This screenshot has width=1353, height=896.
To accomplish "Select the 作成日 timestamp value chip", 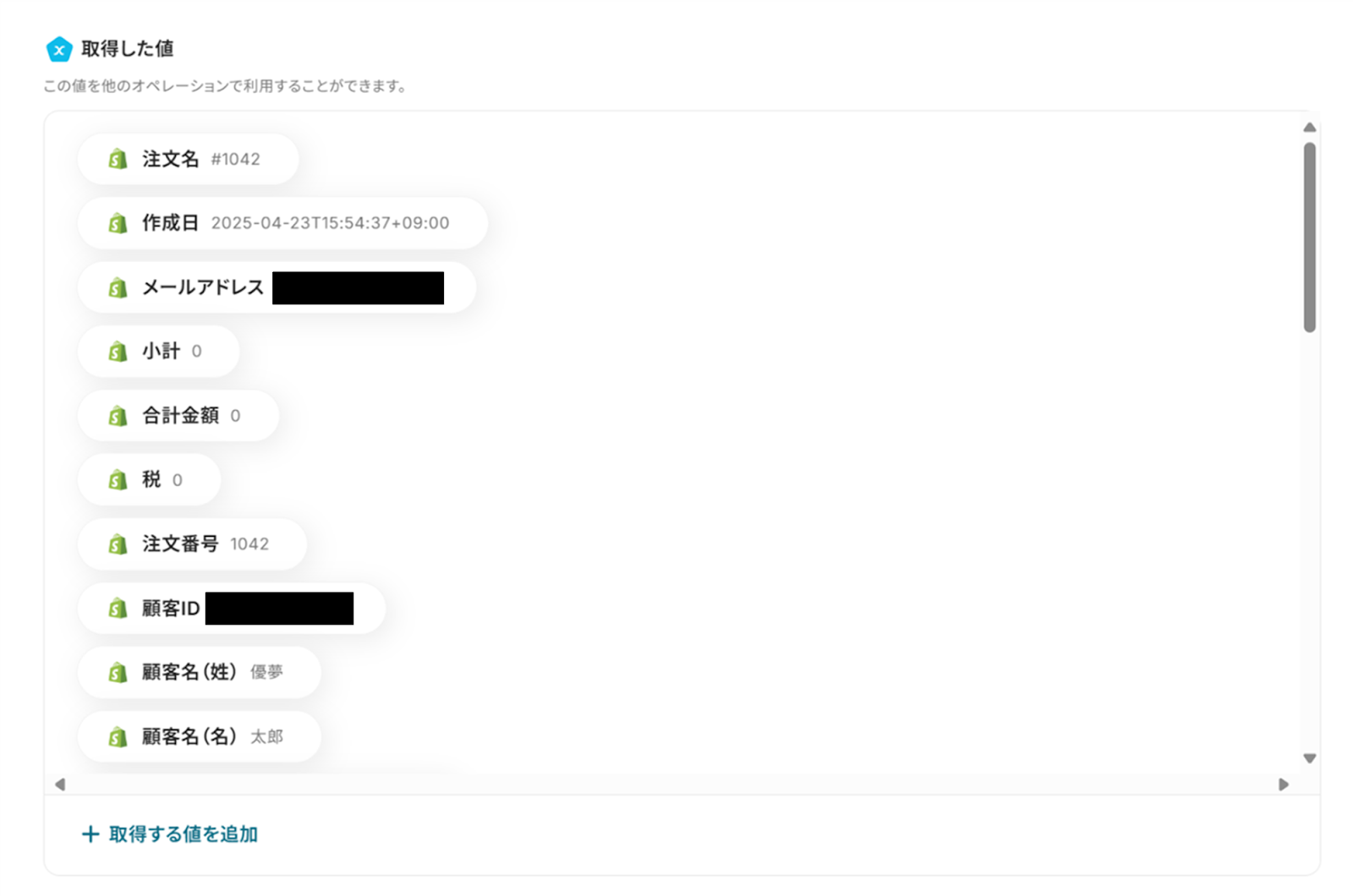I will point(282,223).
